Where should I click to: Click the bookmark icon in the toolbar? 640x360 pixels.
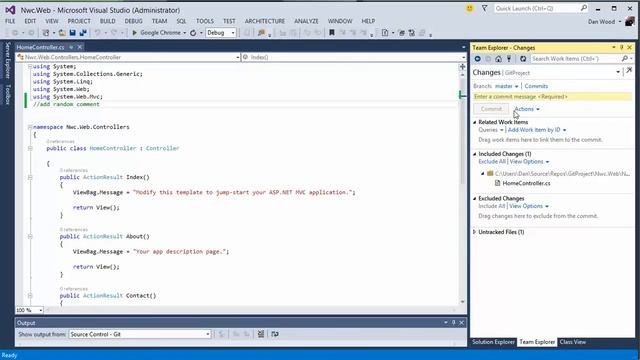pyautogui.click(x=332, y=33)
